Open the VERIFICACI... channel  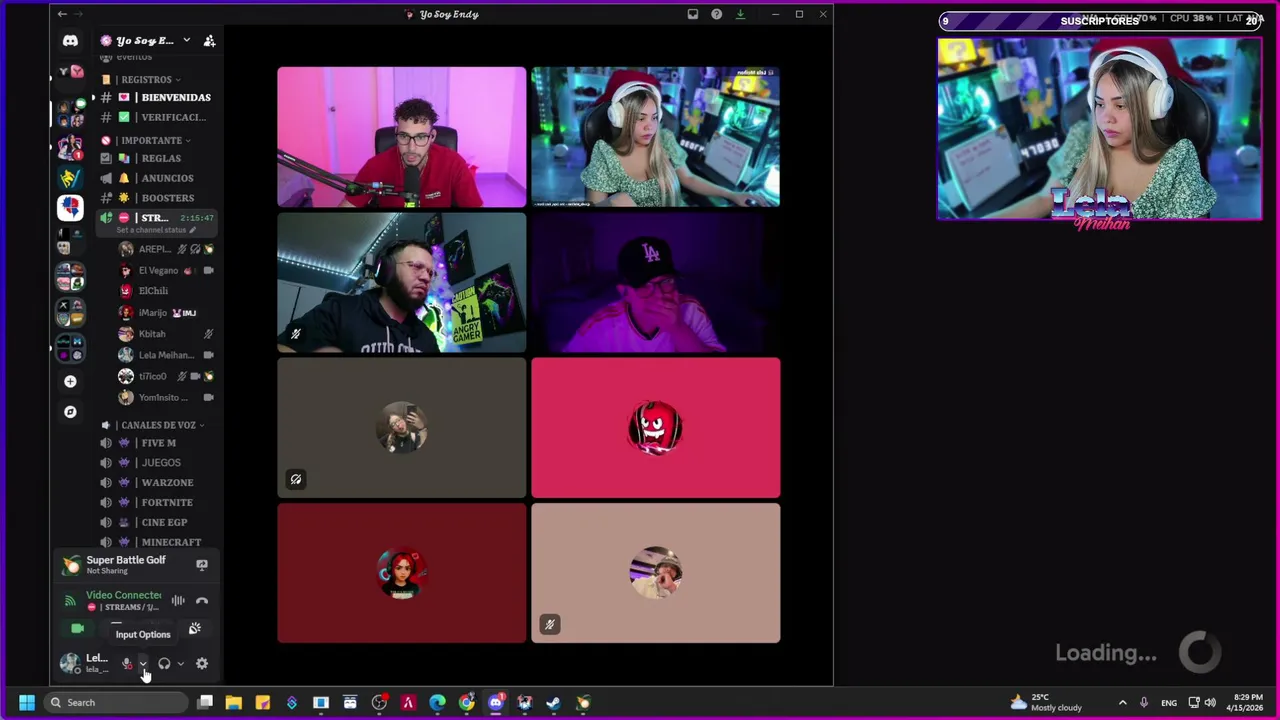pos(158,117)
